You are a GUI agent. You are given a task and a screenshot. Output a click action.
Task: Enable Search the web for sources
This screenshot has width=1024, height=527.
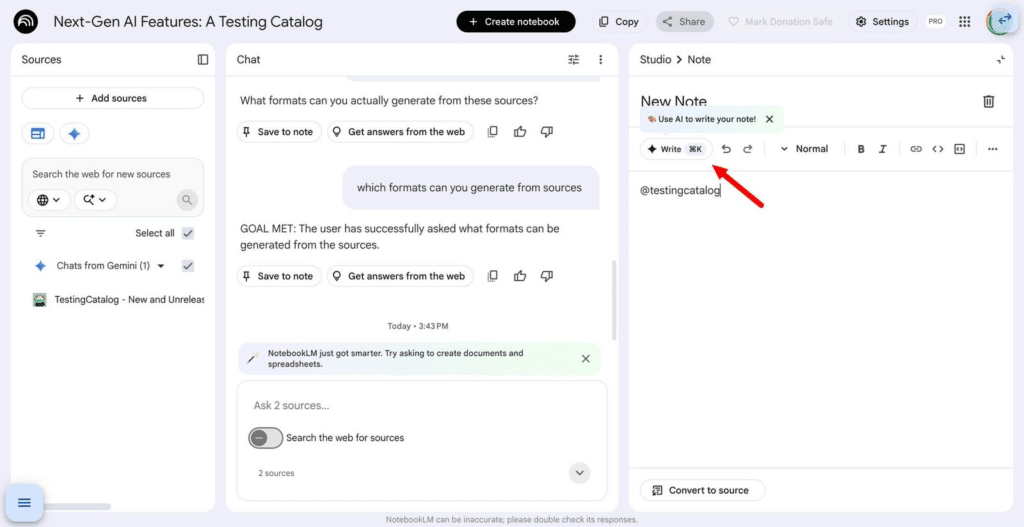(265, 438)
